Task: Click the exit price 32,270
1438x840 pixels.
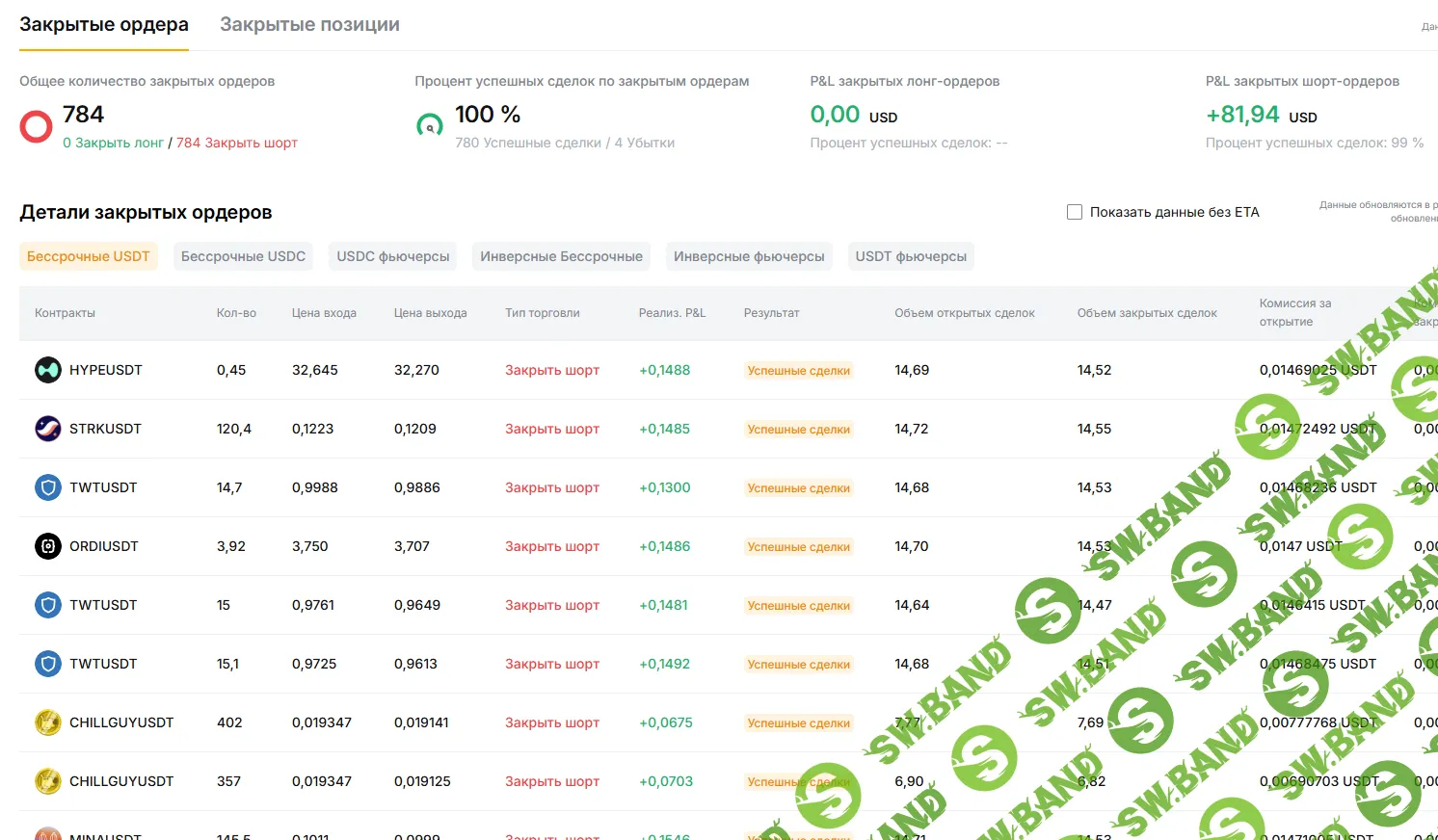Action: [x=416, y=370]
